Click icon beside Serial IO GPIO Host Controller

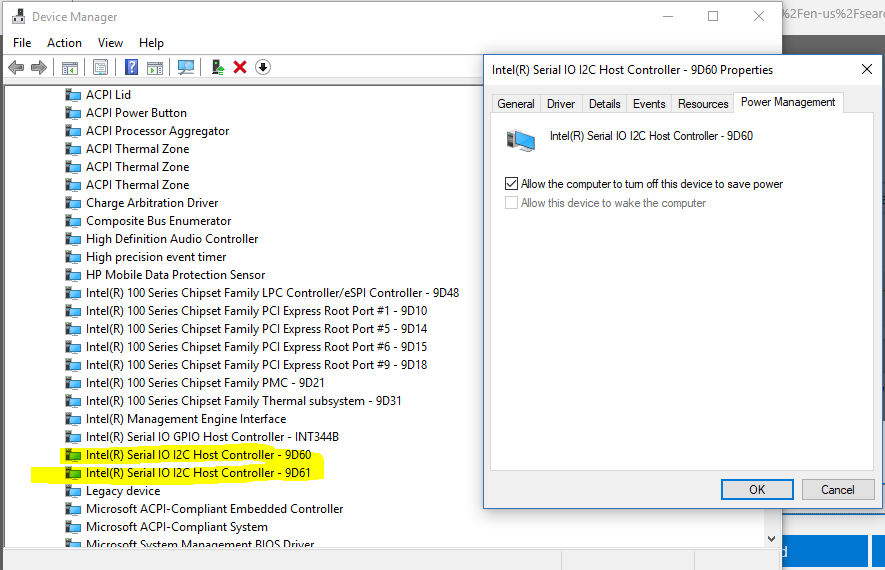click(x=73, y=437)
